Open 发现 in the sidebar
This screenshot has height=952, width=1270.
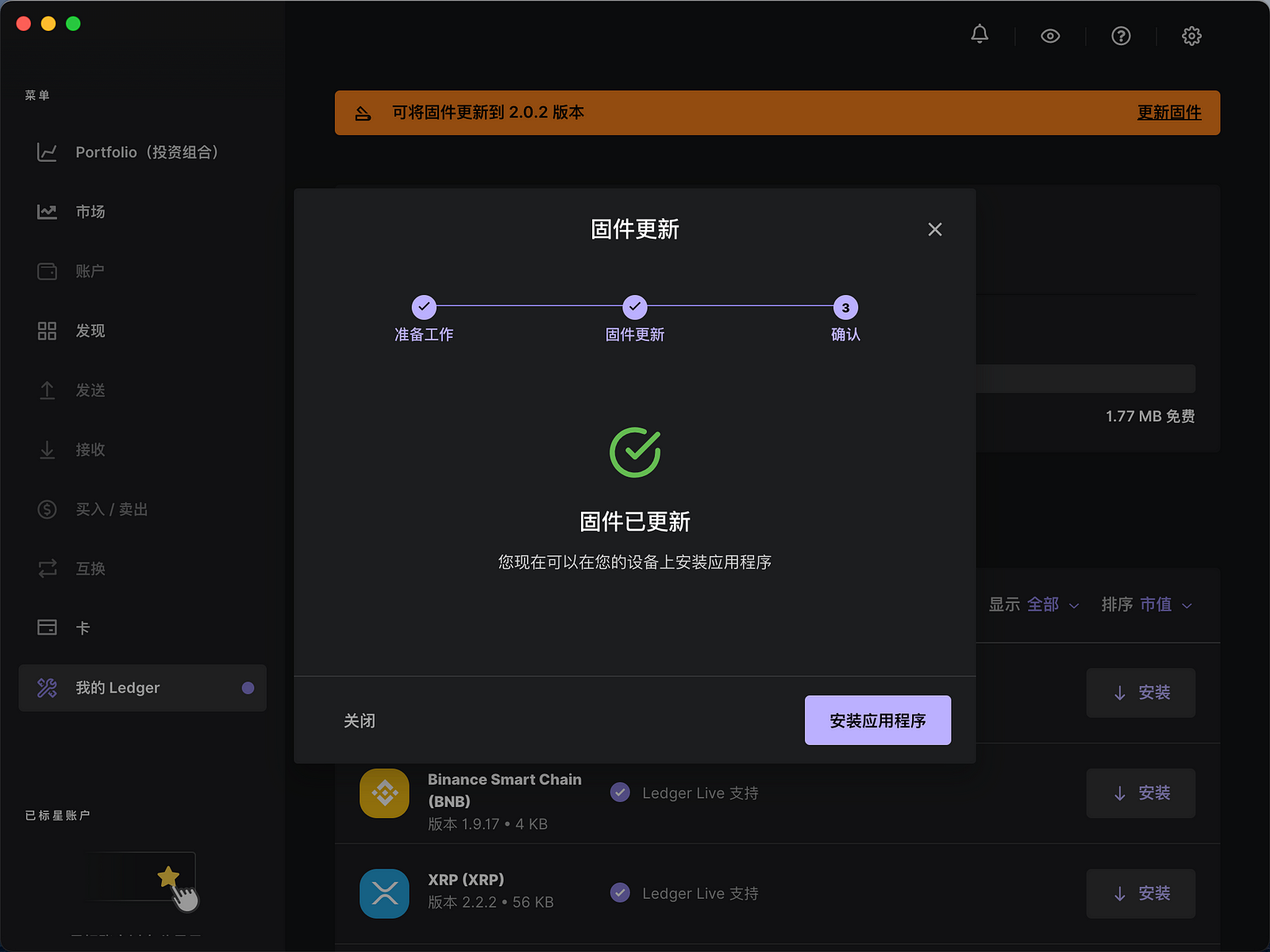(x=143, y=331)
